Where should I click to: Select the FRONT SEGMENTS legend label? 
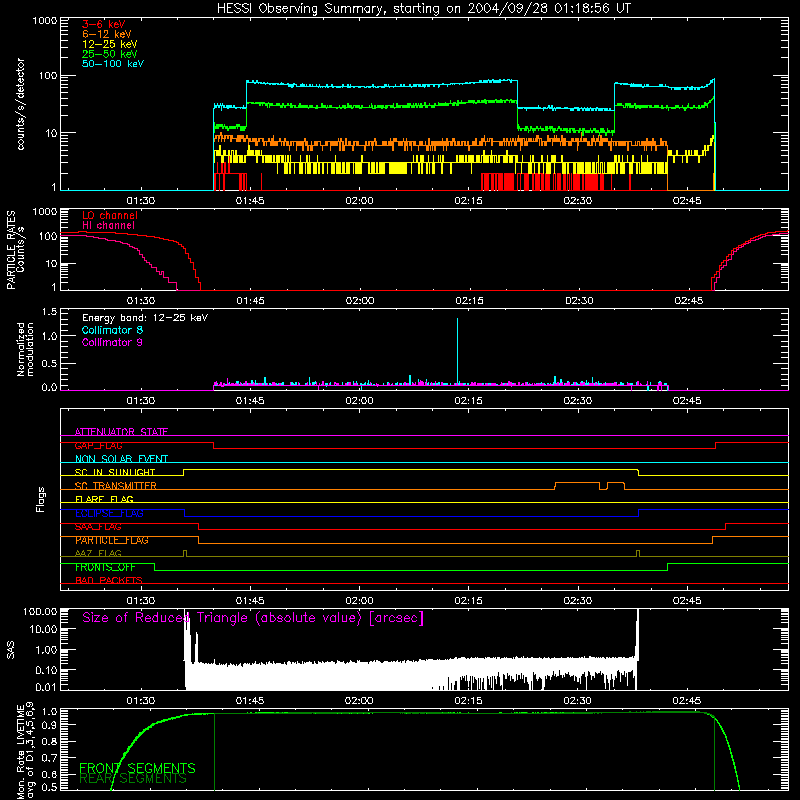click(137, 768)
